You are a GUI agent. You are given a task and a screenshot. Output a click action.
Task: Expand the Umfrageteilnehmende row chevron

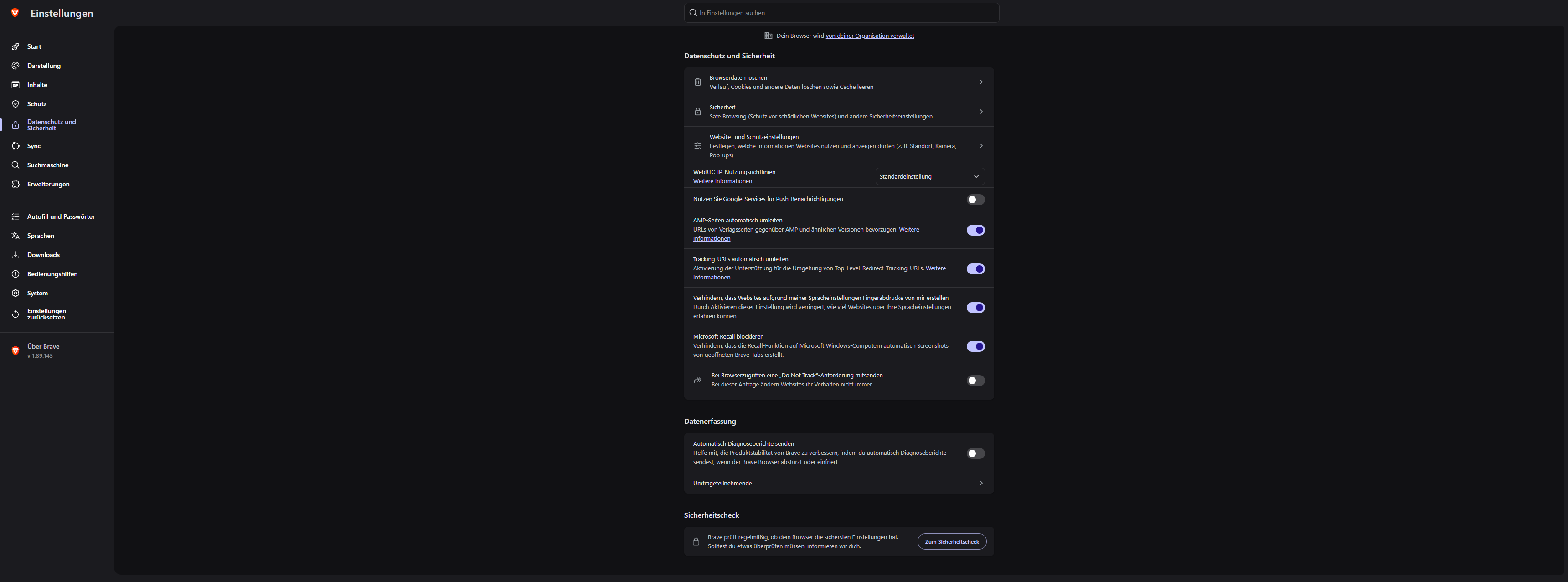point(980,484)
